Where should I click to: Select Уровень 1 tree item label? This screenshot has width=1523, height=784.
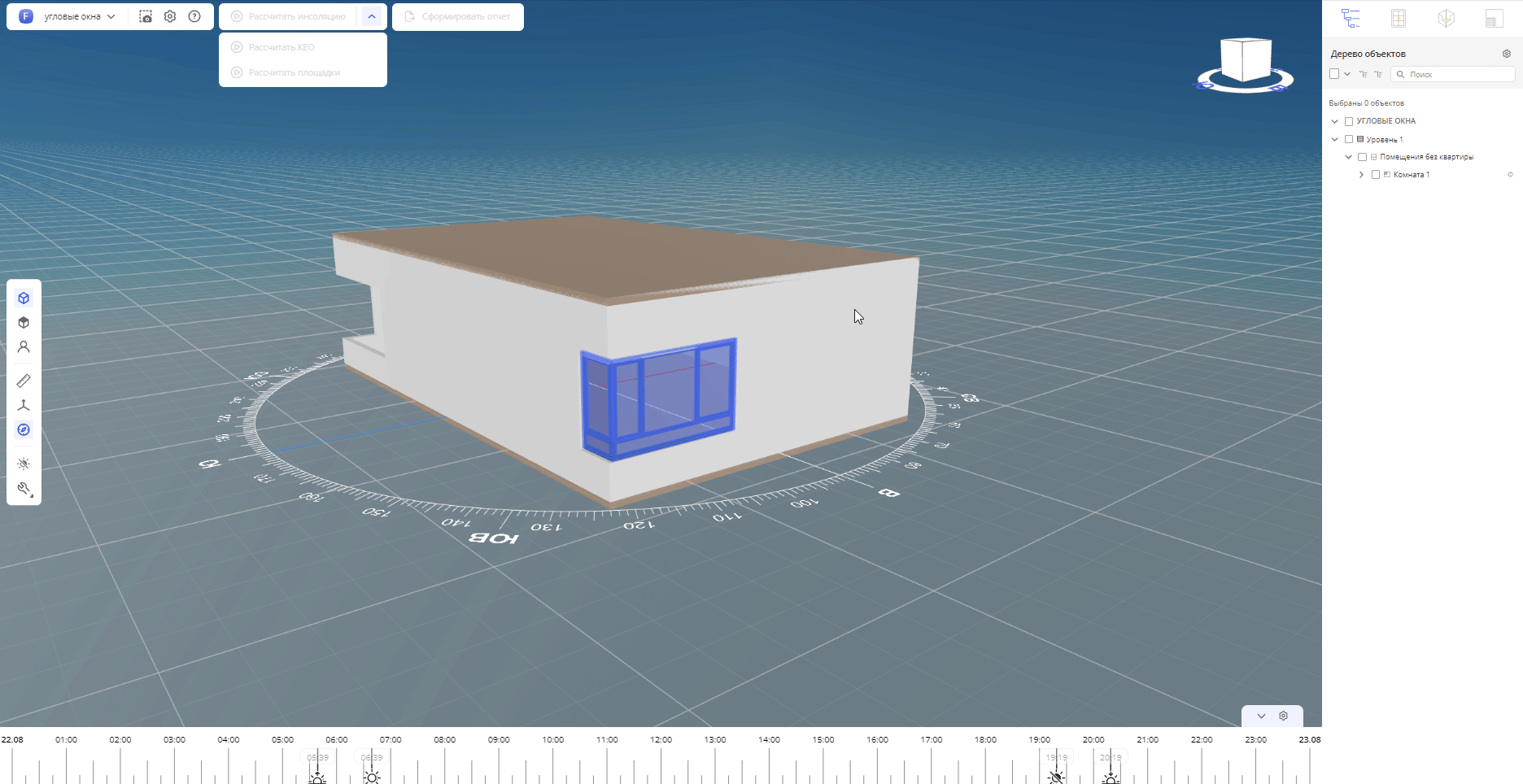pyautogui.click(x=1385, y=139)
